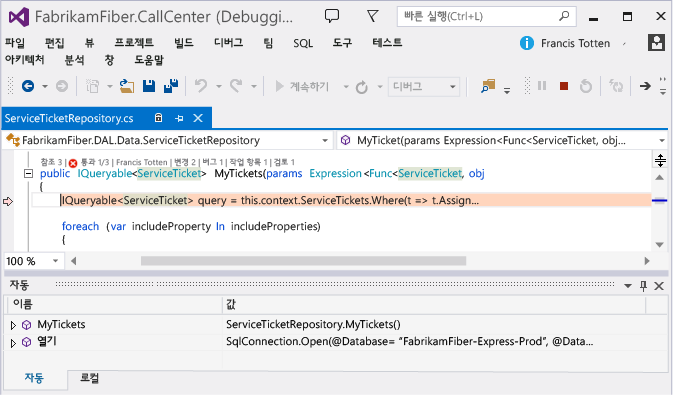Image resolution: width=673 pixels, height=395 pixels.
Task: Click the horizontal scrollbar right arrow
Action: pos(647,261)
